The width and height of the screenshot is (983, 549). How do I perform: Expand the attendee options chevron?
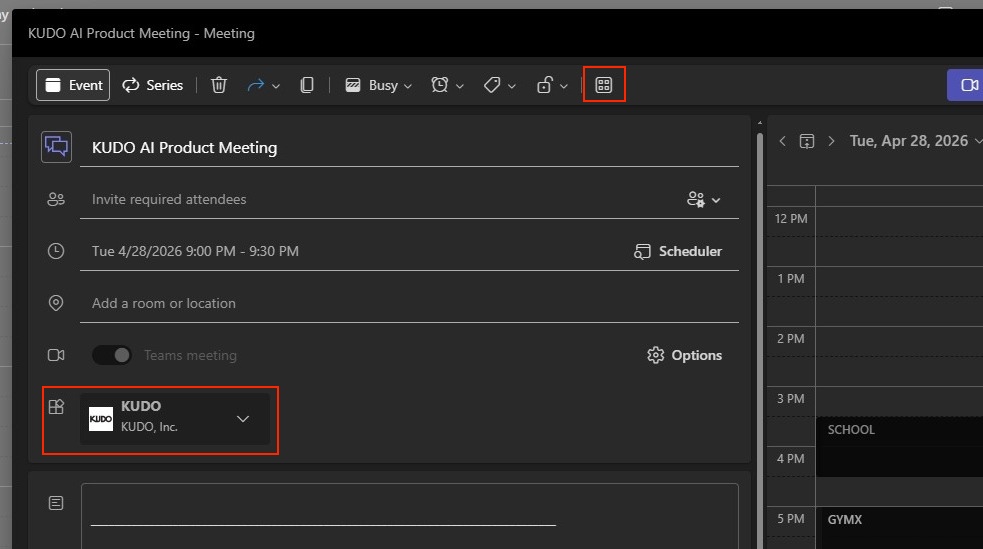click(x=716, y=200)
